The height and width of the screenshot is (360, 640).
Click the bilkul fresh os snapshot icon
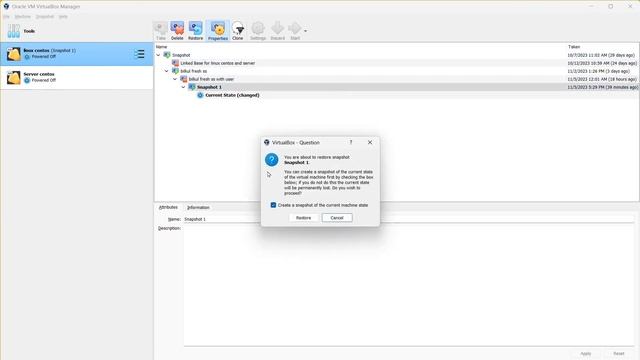176,71
